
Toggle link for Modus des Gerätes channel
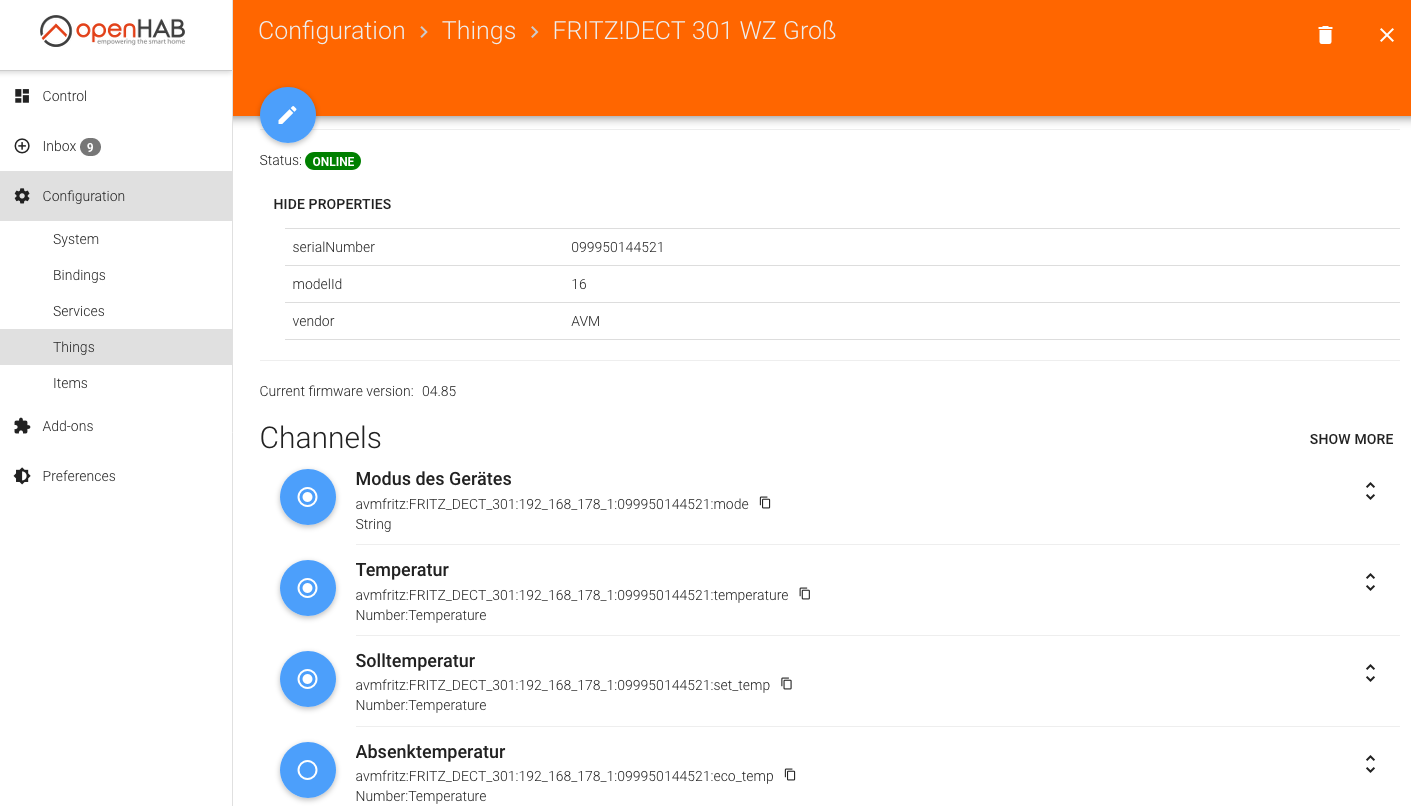click(x=308, y=497)
